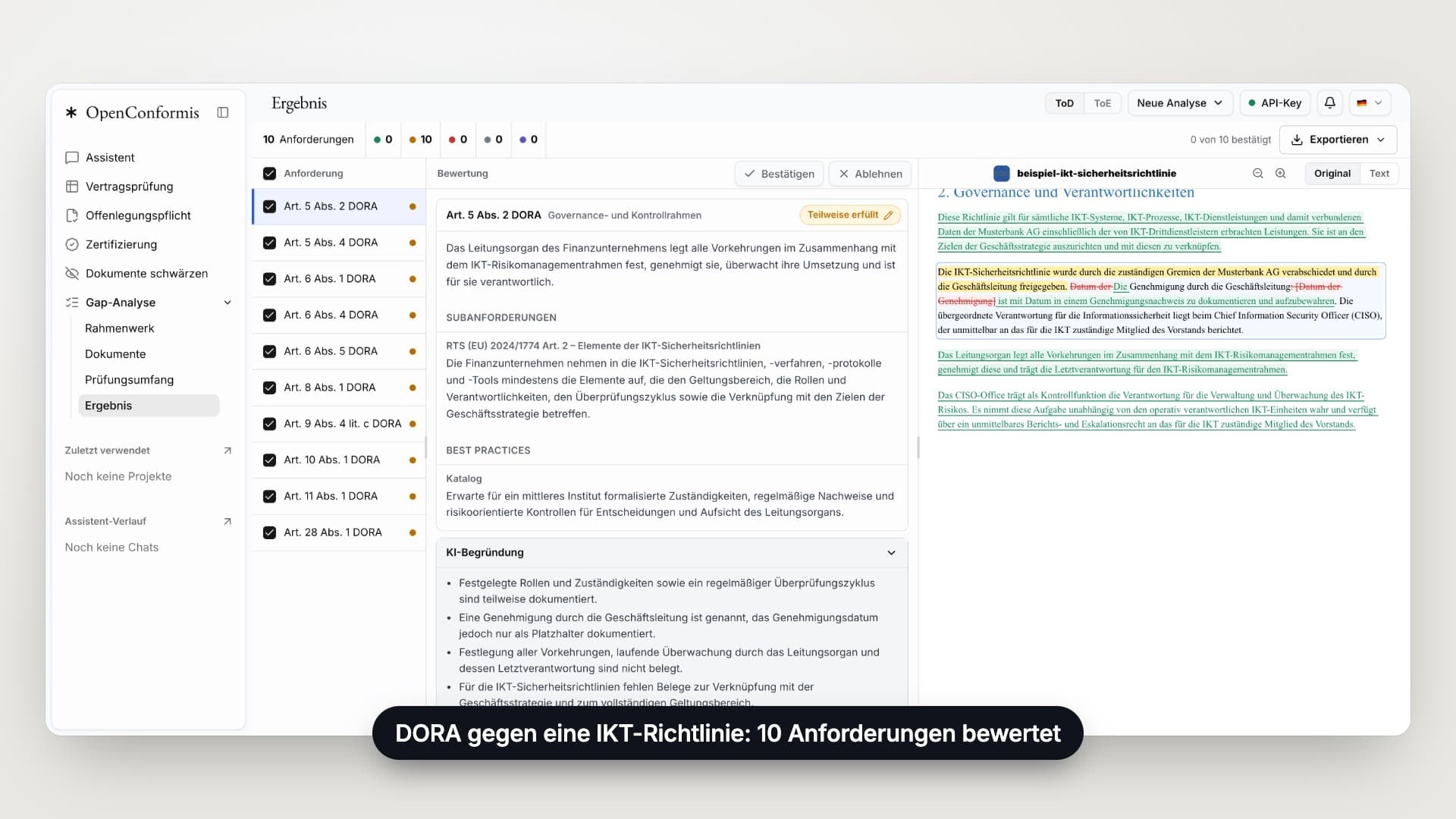The height and width of the screenshot is (819, 1456).
Task: Show the Text document view
Action: (x=1379, y=174)
